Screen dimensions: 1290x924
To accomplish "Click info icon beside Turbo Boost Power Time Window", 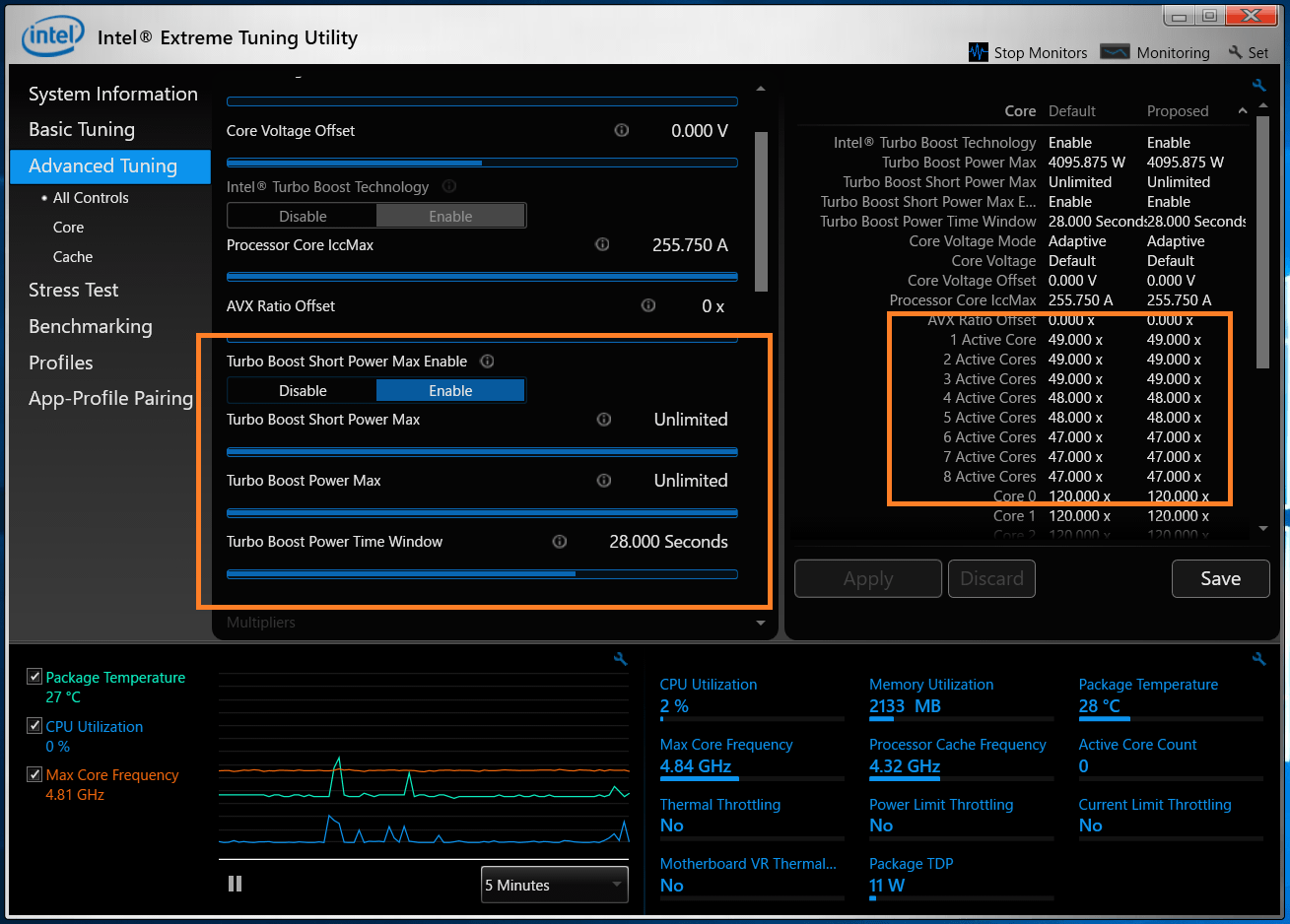I will (x=560, y=541).
